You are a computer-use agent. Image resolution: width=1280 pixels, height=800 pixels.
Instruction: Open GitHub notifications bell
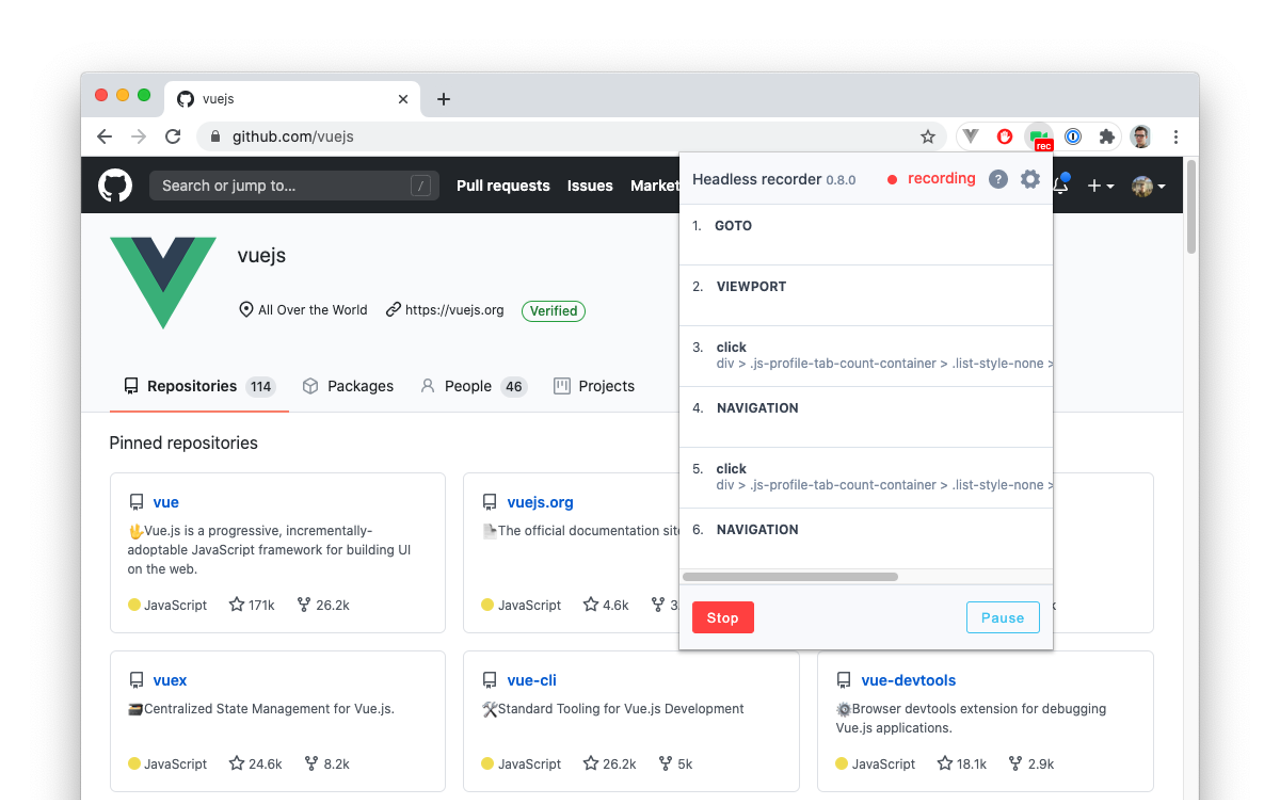[1061, 185]
